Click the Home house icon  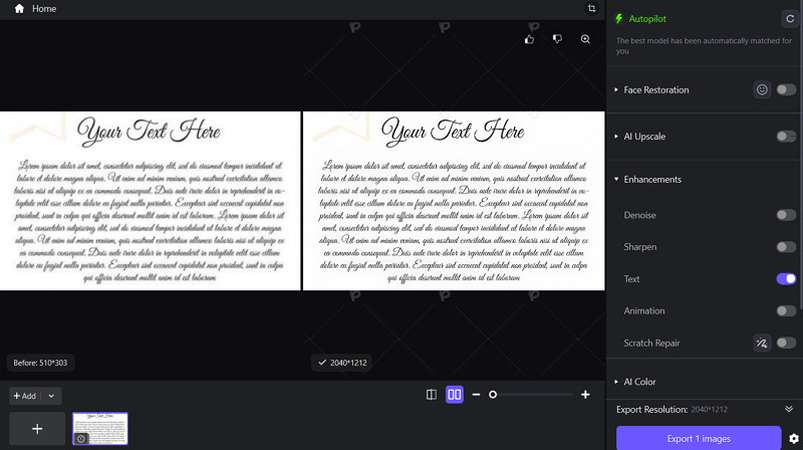19,9
